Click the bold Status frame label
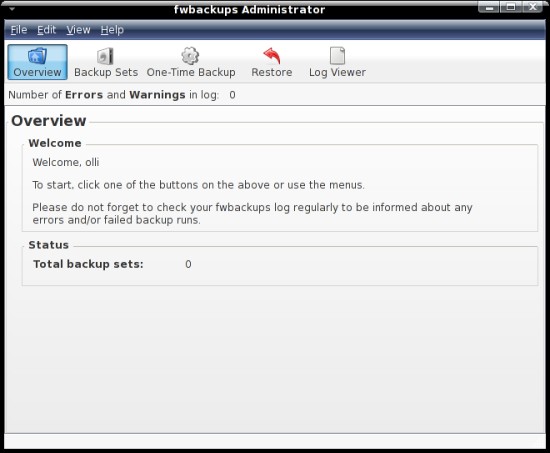This screenshot has width=550, height=453. pos(48,245)
